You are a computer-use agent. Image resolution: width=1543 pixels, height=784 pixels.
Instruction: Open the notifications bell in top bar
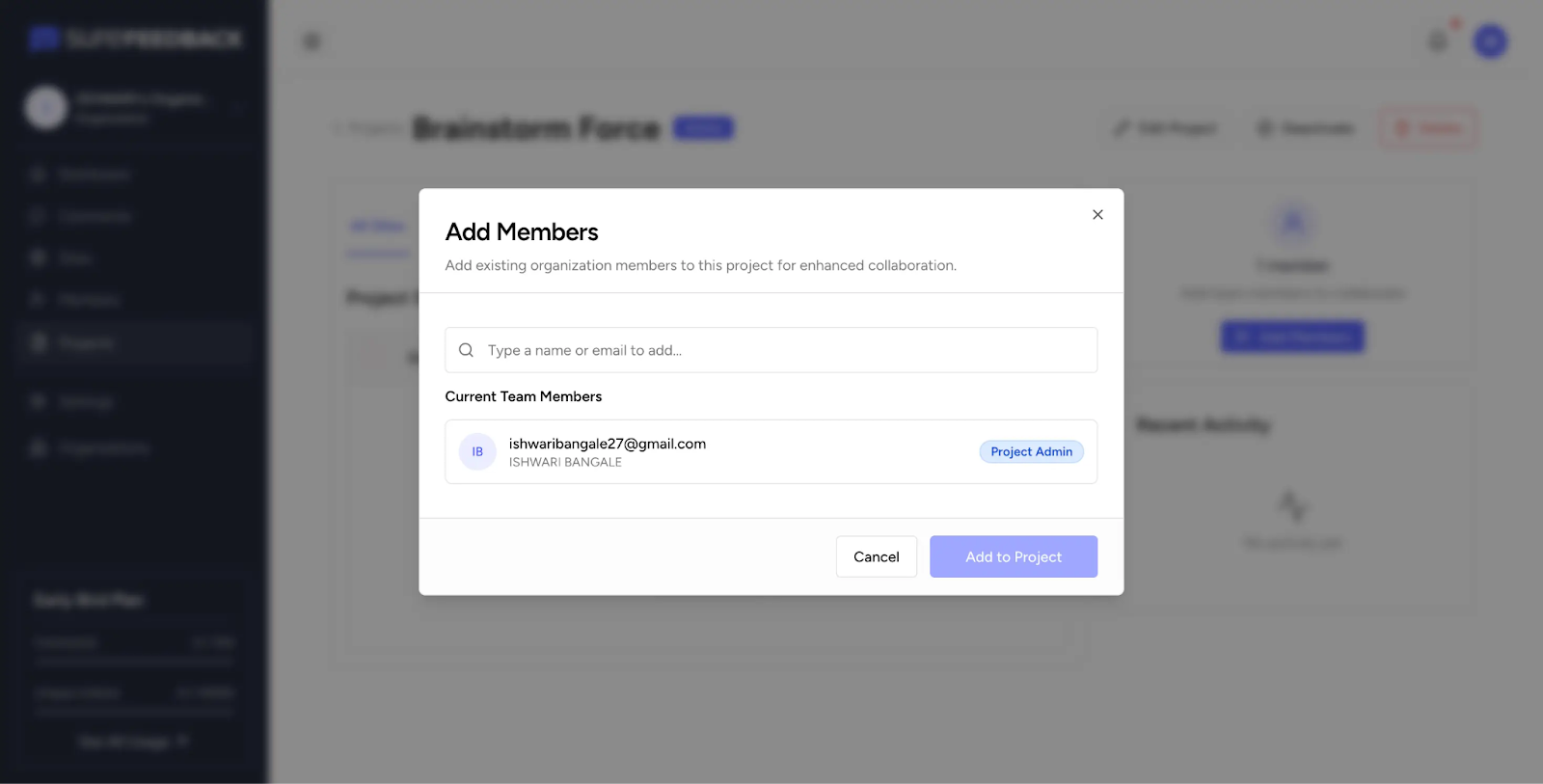click(1438, 41)
